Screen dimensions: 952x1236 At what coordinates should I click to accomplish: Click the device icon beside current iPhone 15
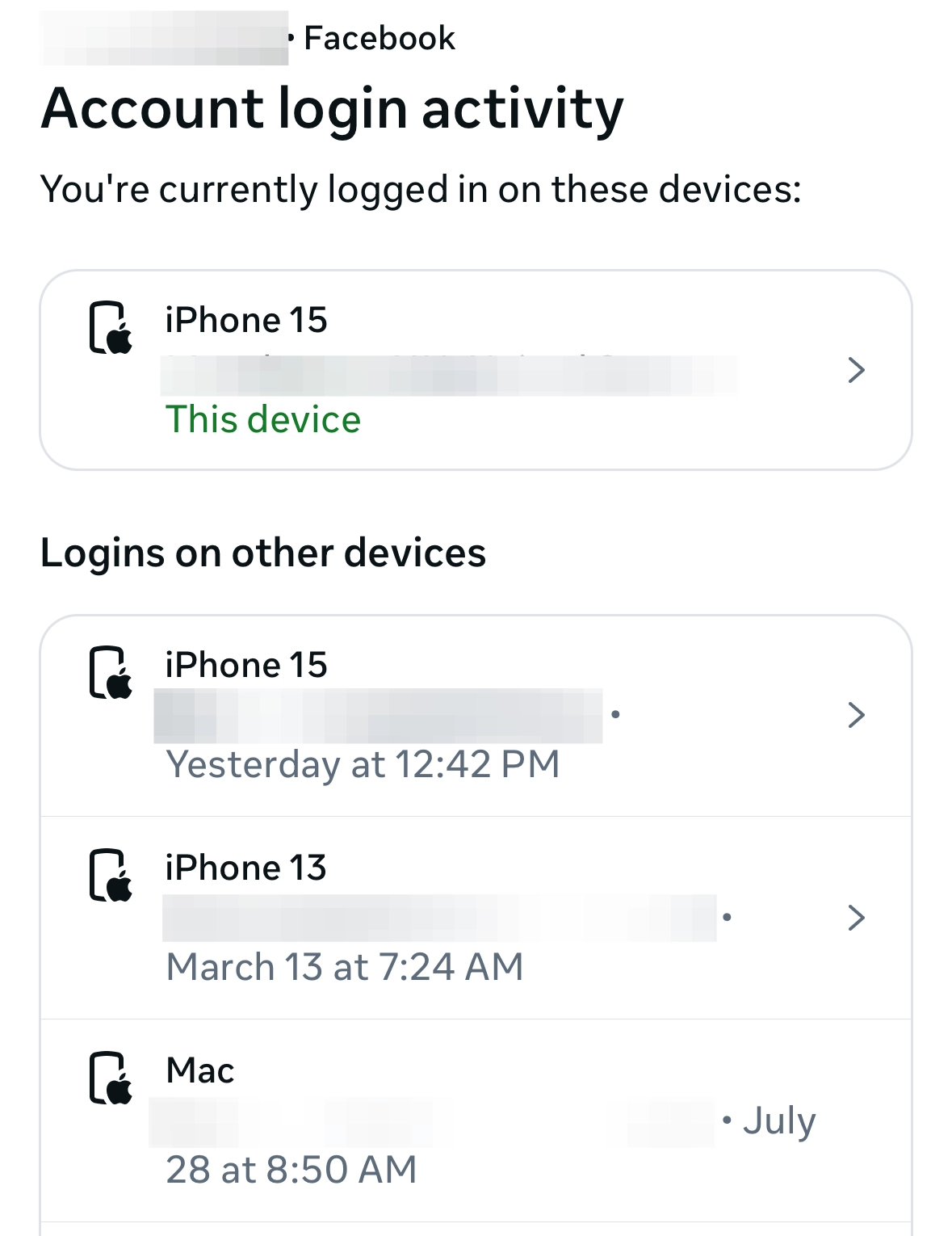click(110, 328)
